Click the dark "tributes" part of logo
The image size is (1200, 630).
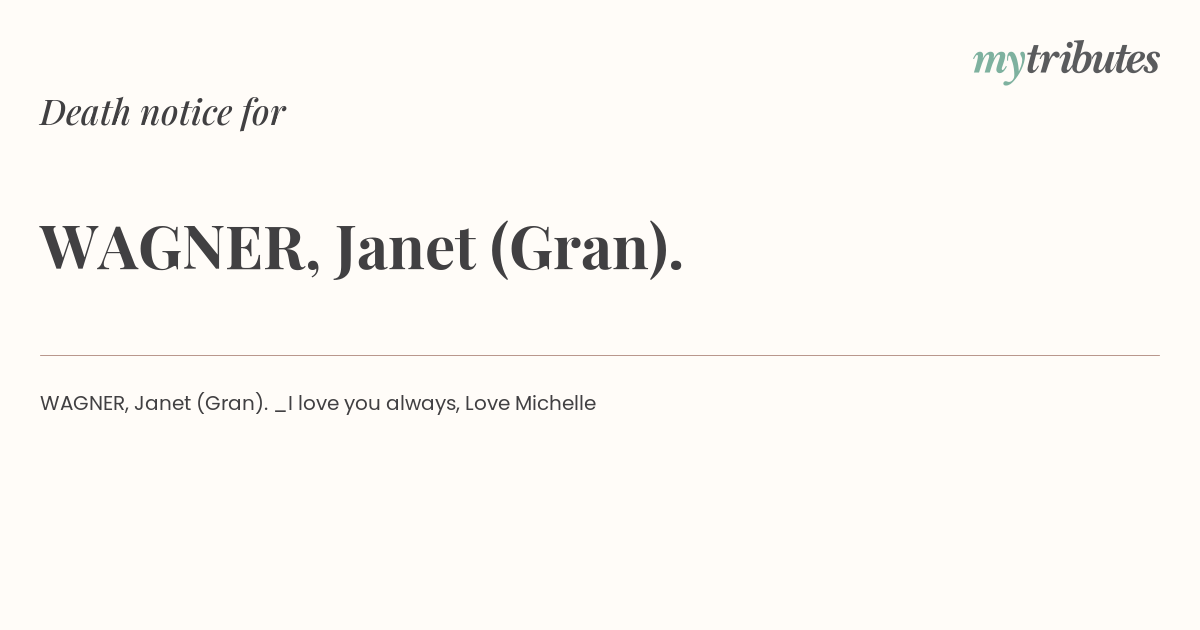[x=1093, y=58]
